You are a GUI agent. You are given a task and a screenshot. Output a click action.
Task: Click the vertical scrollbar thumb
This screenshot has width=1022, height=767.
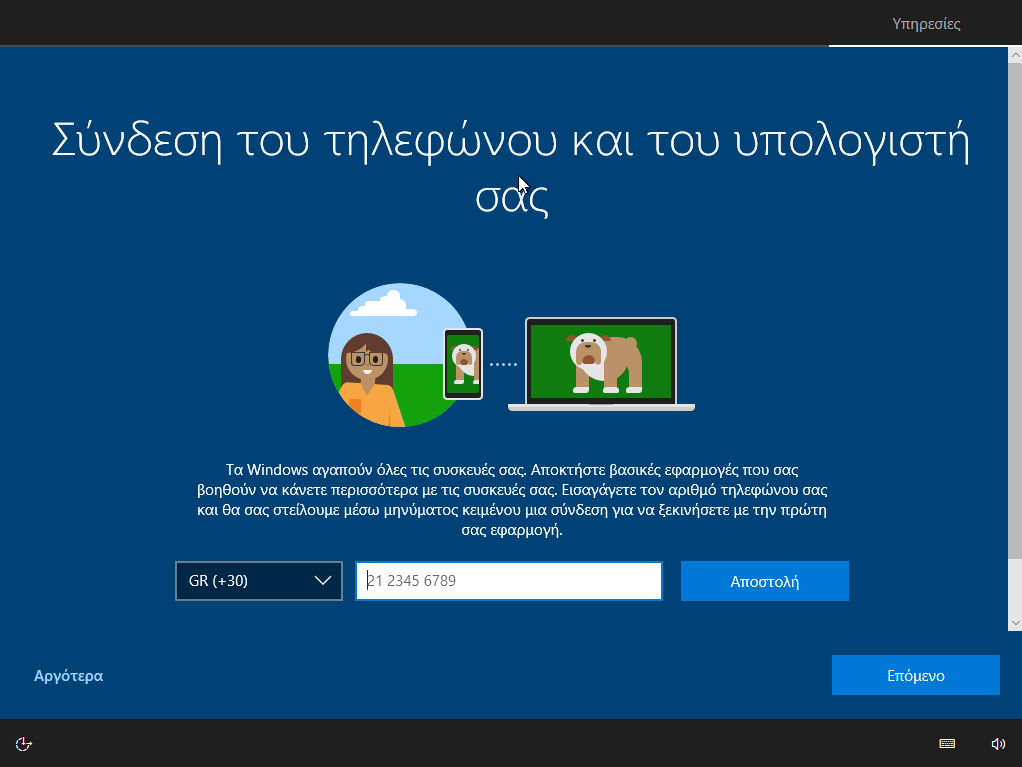pyautogui.click(x=1015, y=311)
